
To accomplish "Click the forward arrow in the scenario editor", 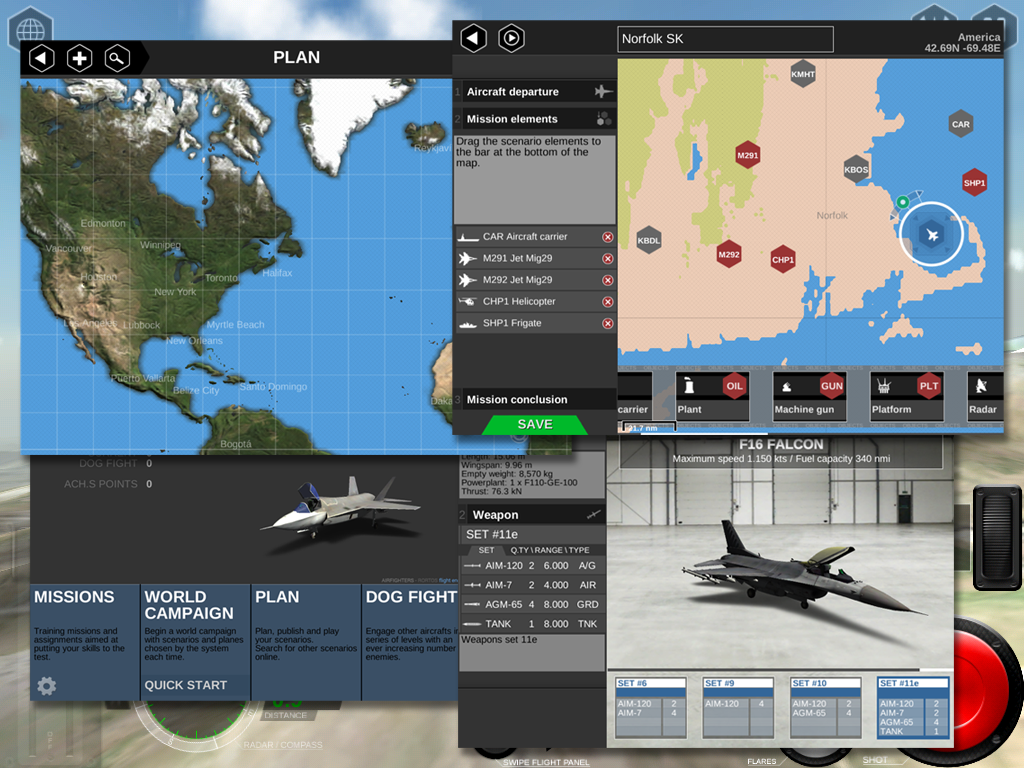I will tap(511, 38).
